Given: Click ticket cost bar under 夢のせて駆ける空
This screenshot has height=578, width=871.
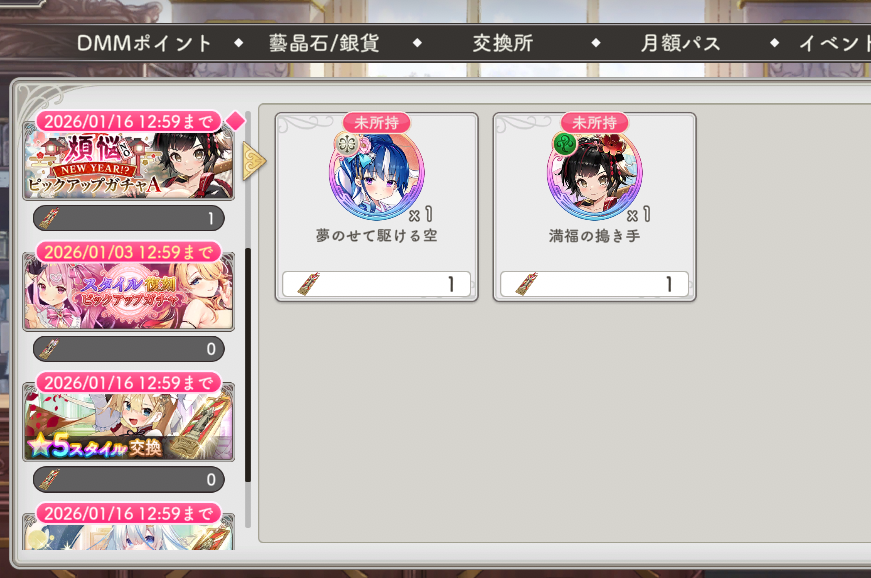Looking at the screenshot, I should (x=377, y=284).
